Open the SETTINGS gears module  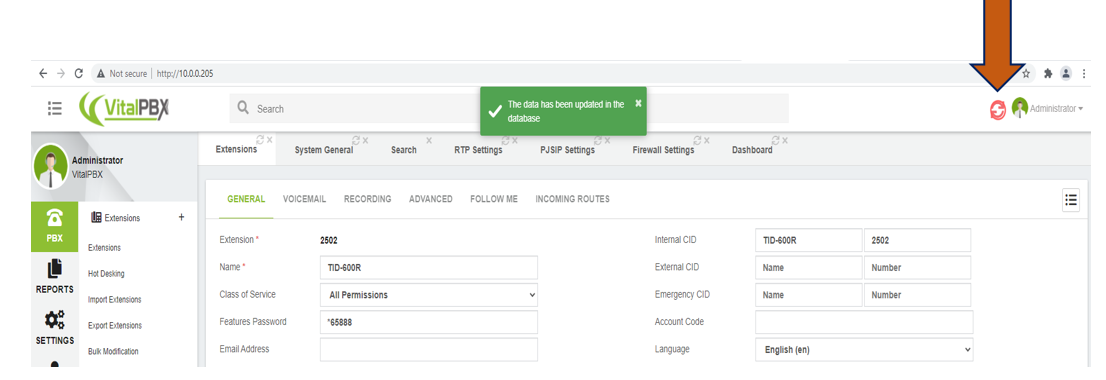tap(54, 328)
